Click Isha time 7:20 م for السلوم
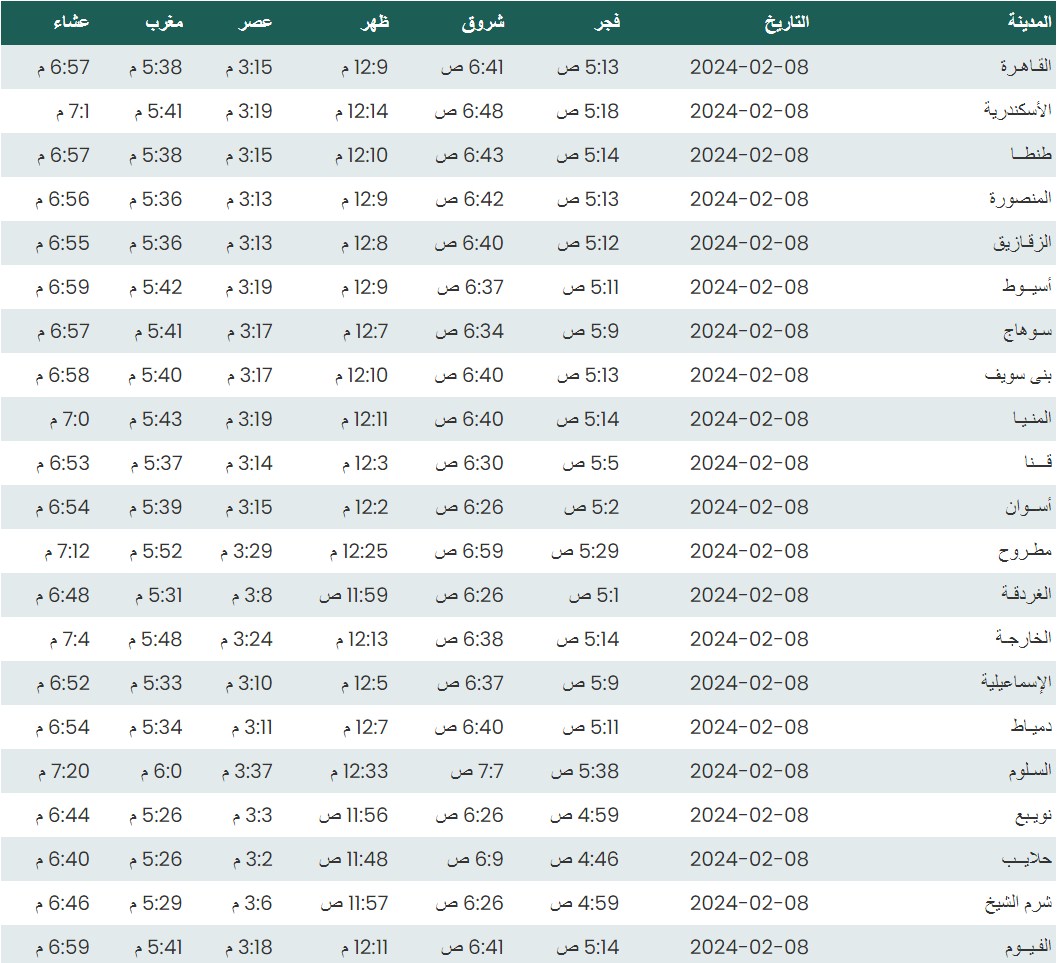 [63, 771]
